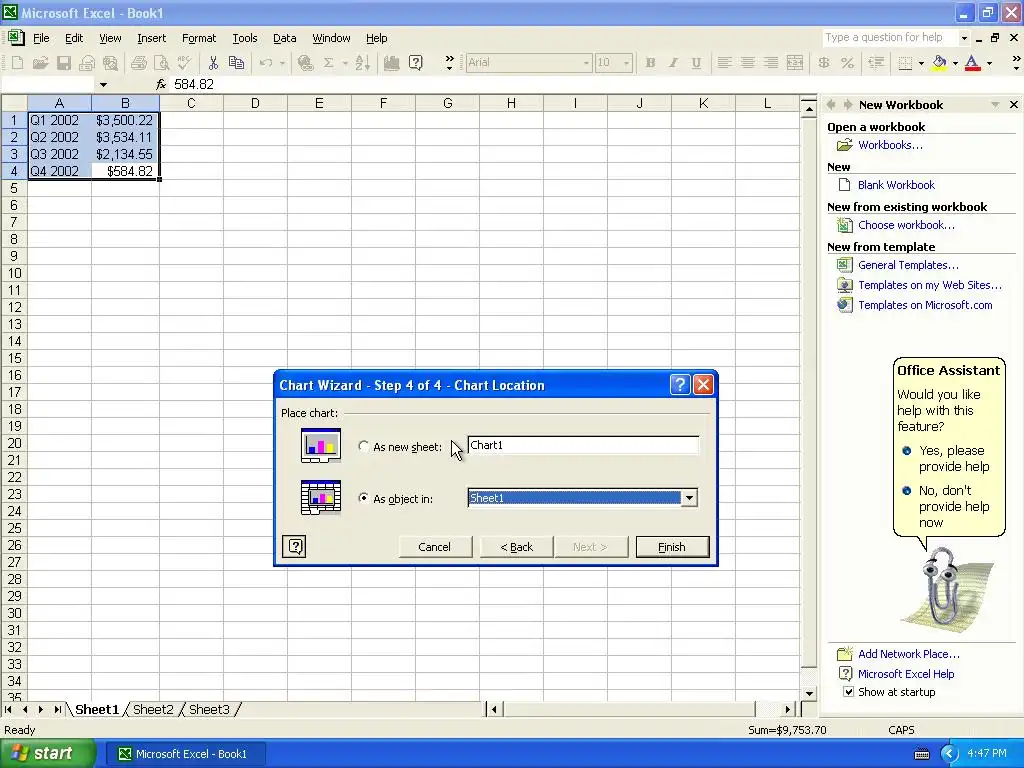Click the Microsoft Excel - Book1 taskbar button
Viewport: 1024px width, 768px height.
(184, 754)
